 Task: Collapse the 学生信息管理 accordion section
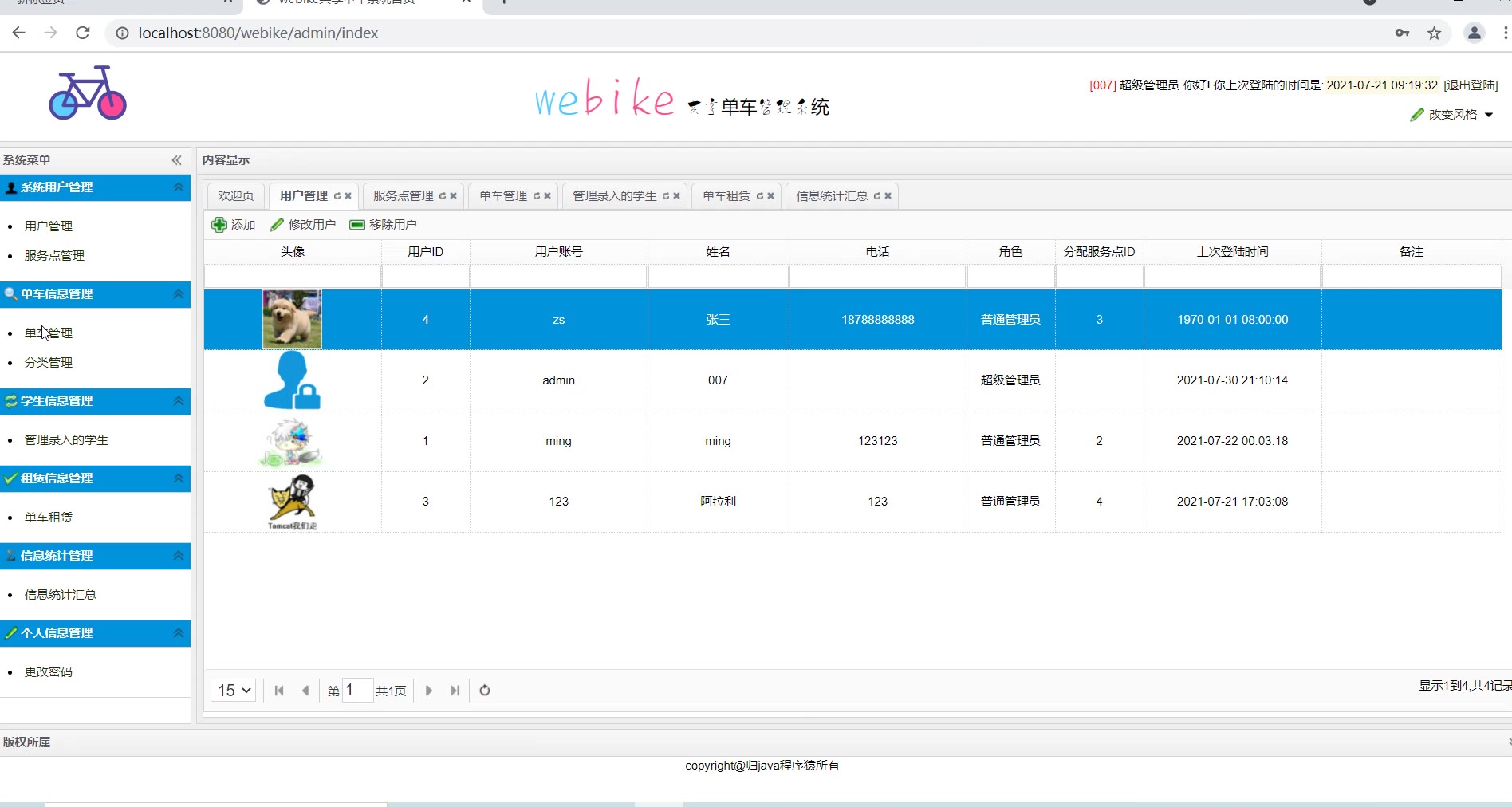[x=179, y=401]
